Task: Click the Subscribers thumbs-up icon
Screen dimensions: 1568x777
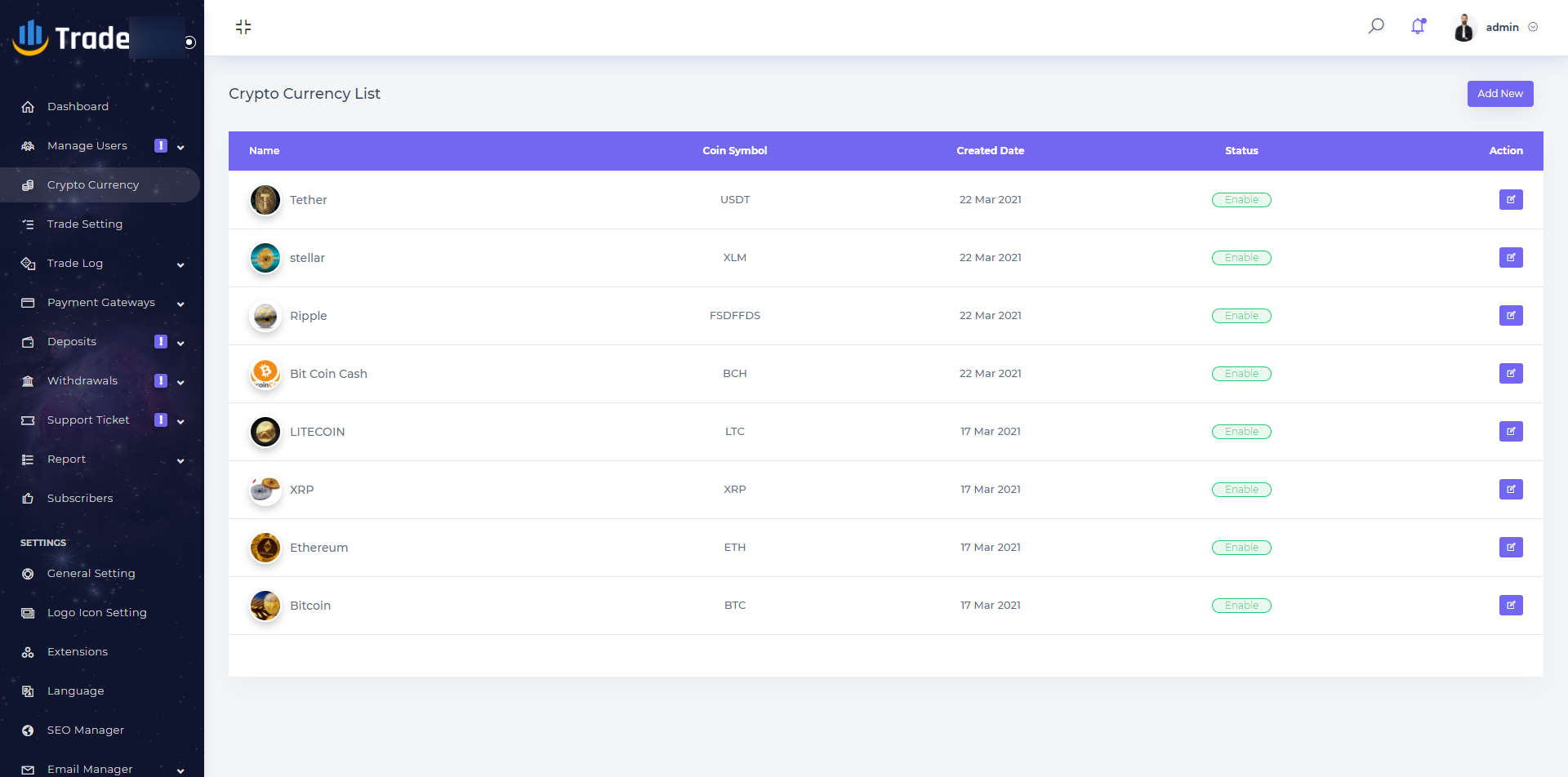Action: (28, 499)
